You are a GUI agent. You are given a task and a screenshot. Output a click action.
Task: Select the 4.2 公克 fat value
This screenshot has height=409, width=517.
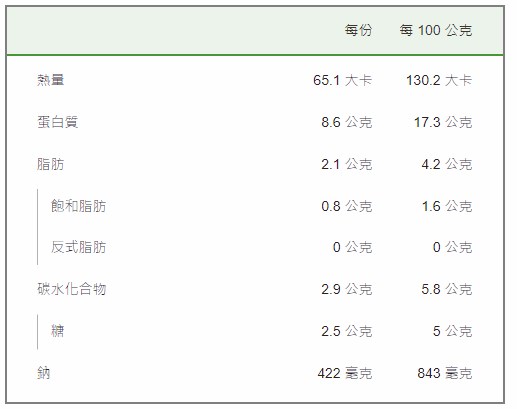pos(447,164)
